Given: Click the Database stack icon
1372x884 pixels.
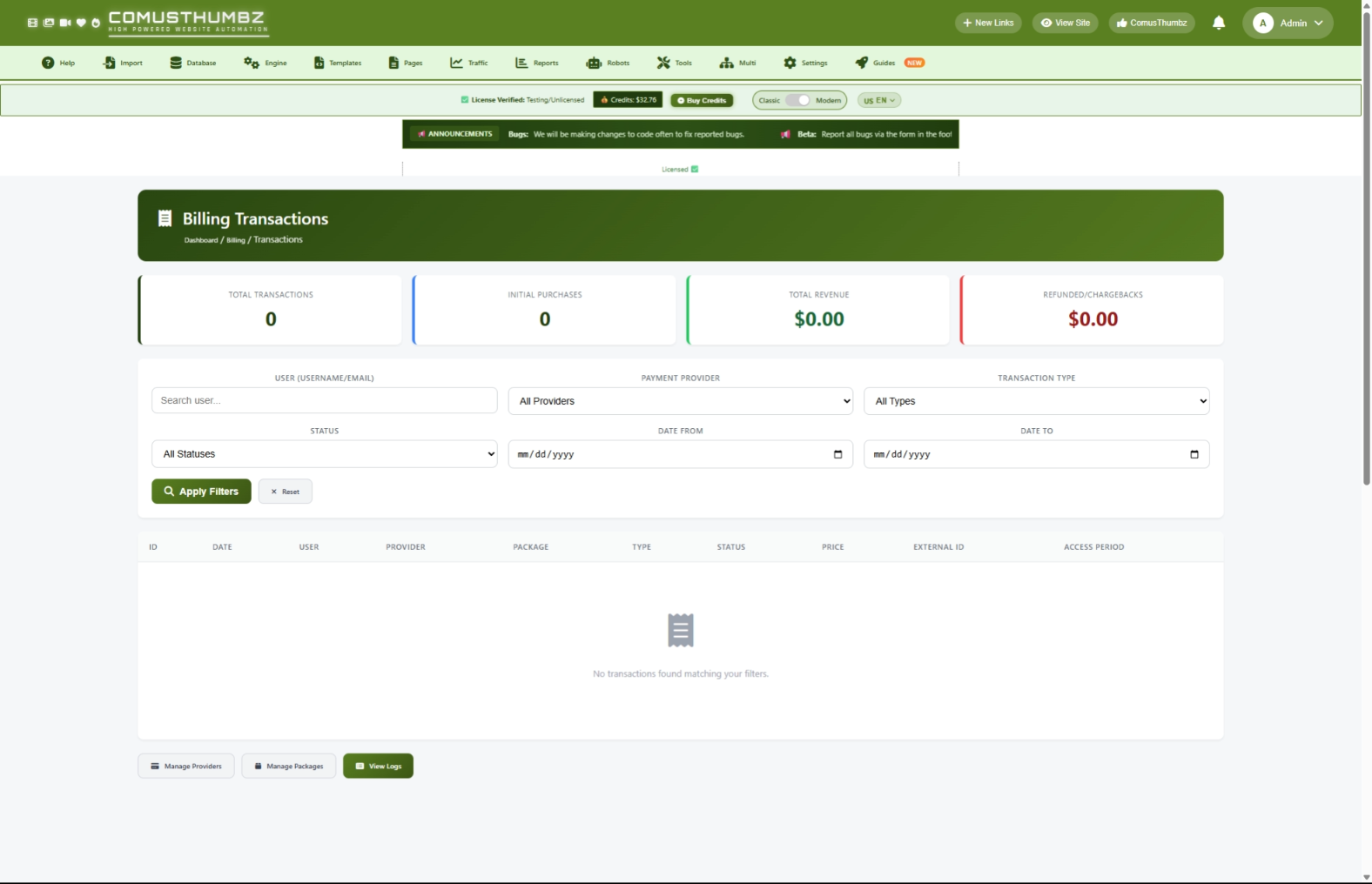Looking at the screenshot, I should pyautogui.click(x=176, y=63).
